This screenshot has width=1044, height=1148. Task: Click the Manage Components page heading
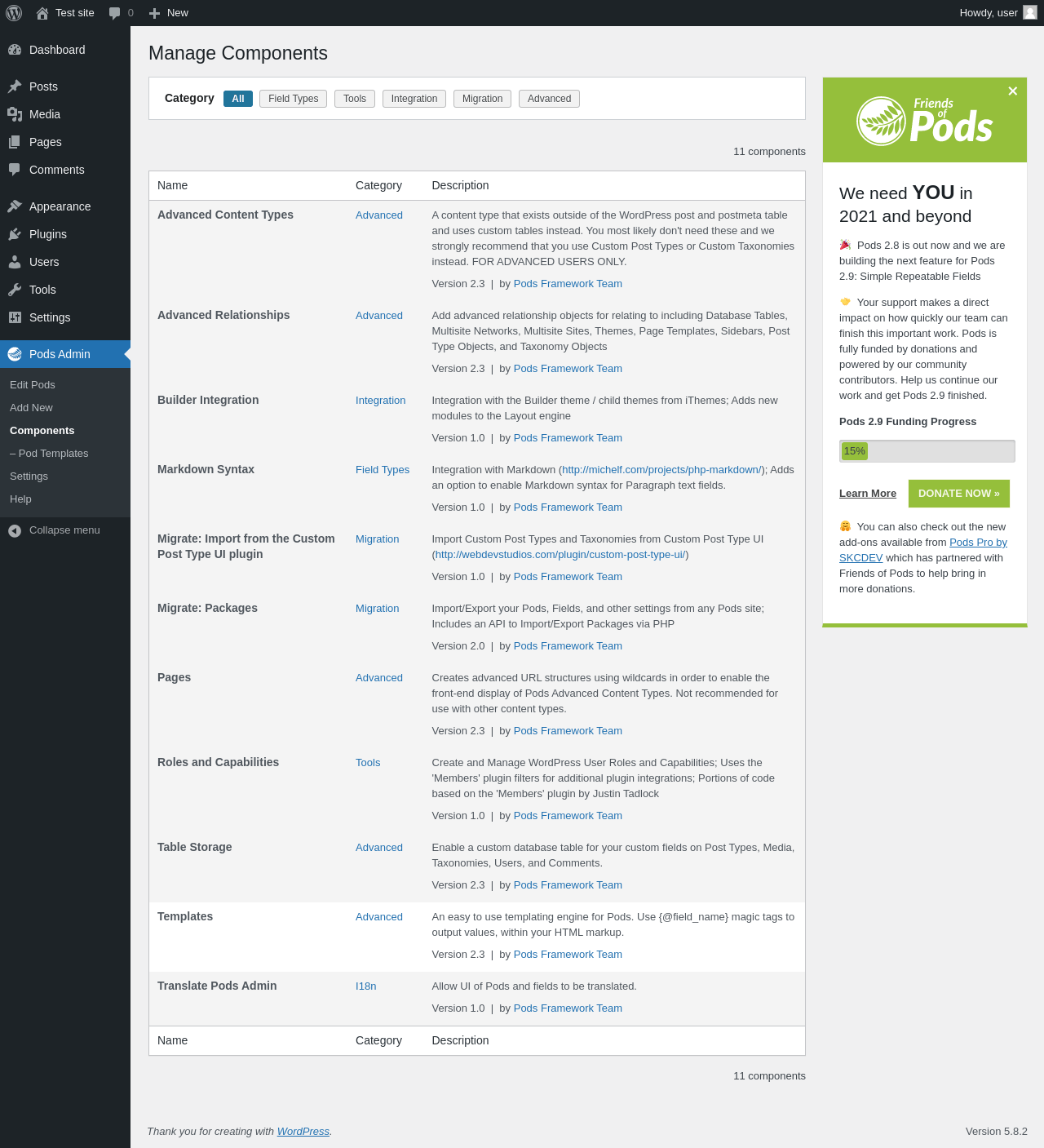point(238,53)
